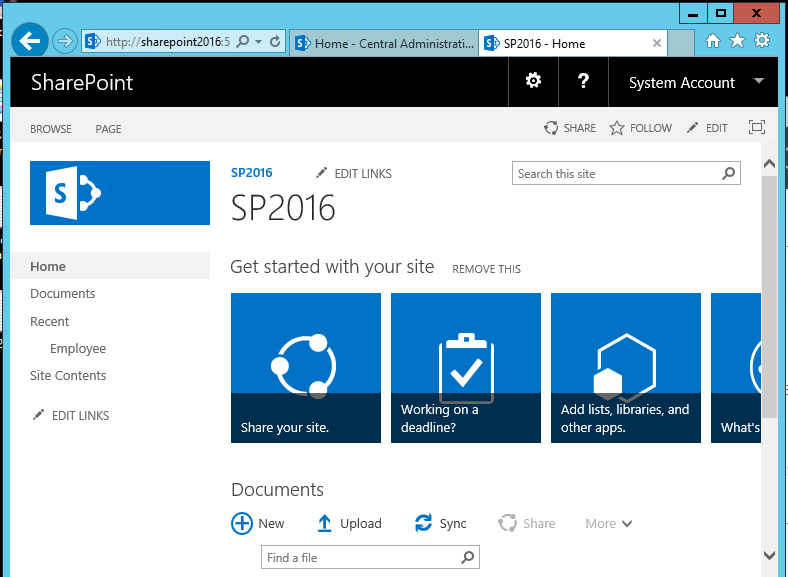Create a New document with plus icon
Viewport: 788px width, 577px height.
tap(258, 523)
